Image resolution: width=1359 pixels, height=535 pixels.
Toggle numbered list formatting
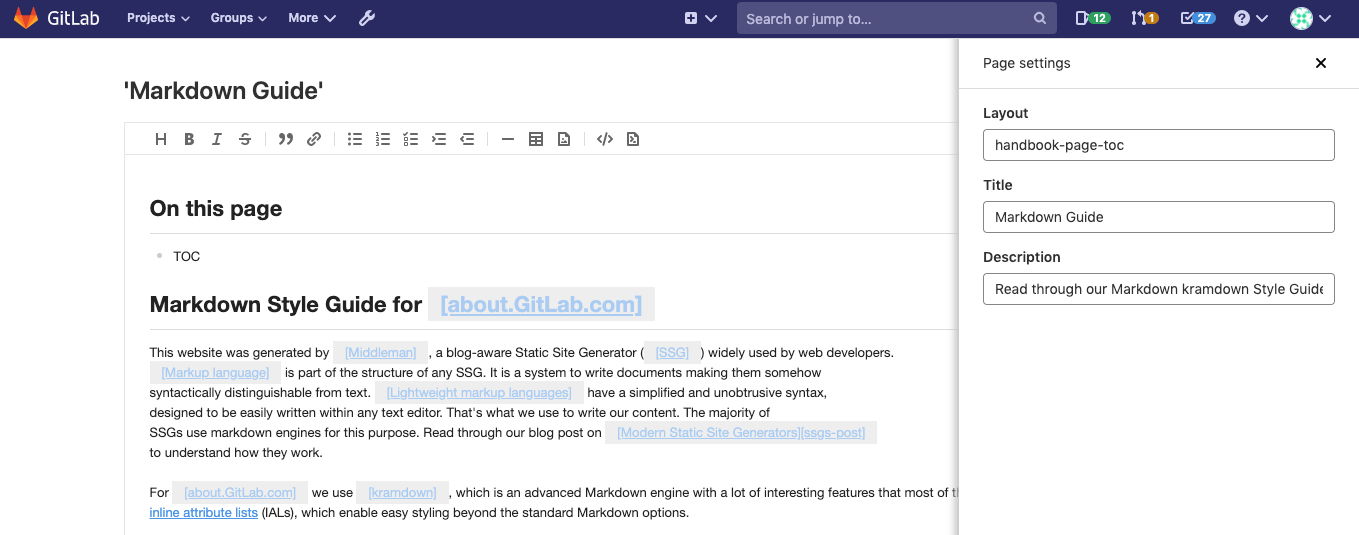[x=382, y=140]
